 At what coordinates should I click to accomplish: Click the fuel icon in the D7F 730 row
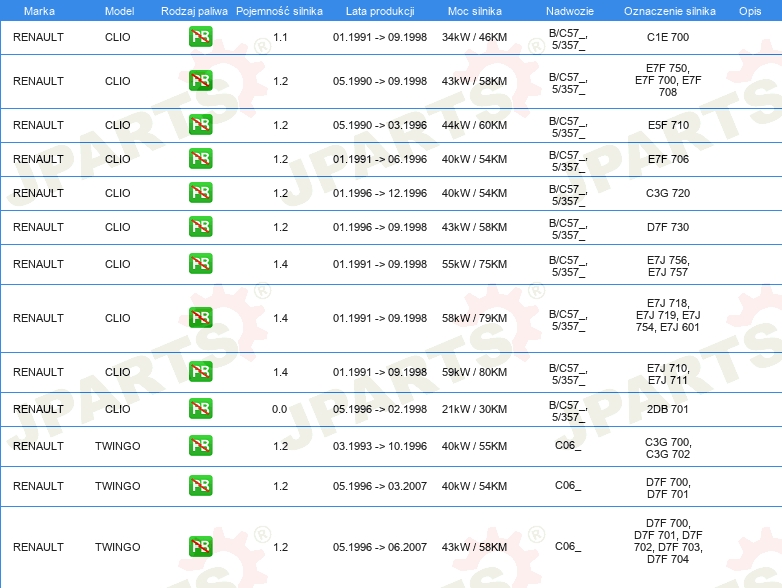pos(200,226)
